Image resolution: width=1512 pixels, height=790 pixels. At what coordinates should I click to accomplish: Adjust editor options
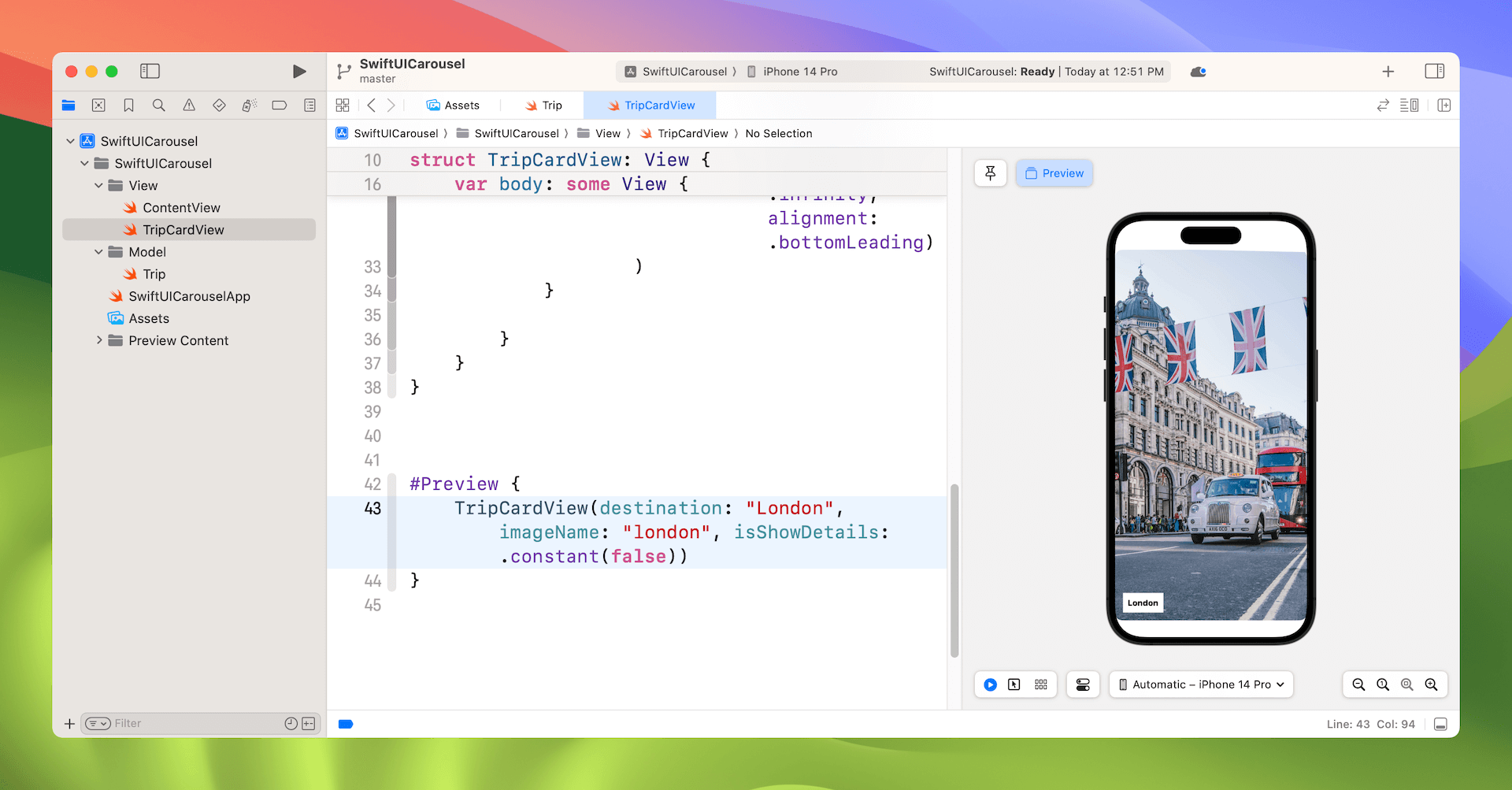click(1410, 106)
